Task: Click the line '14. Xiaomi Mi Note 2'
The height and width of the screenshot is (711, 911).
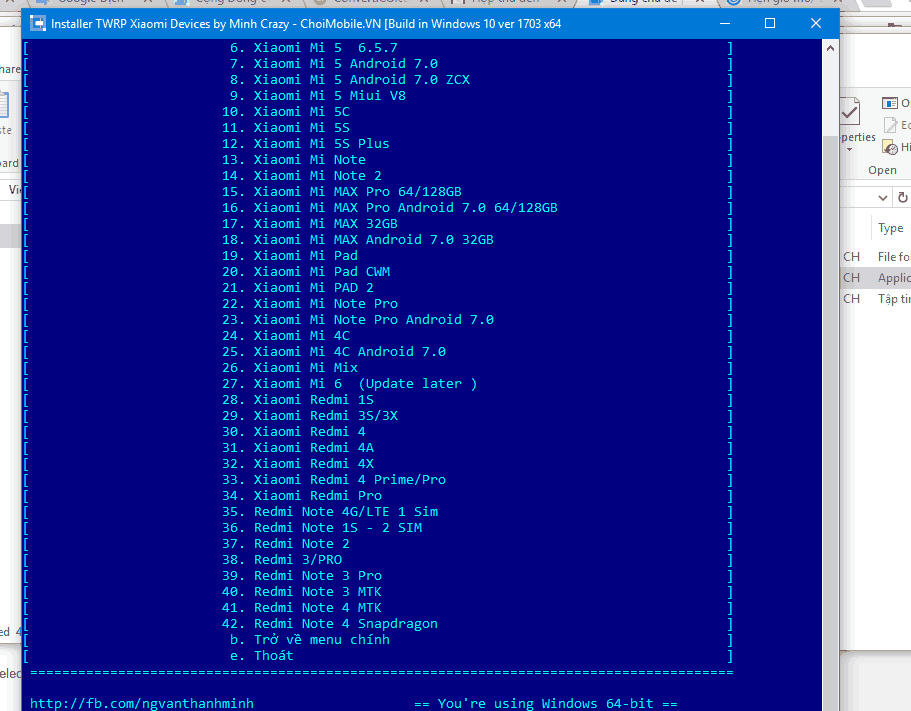Action: pyautogui.click(x=302, y=175)
